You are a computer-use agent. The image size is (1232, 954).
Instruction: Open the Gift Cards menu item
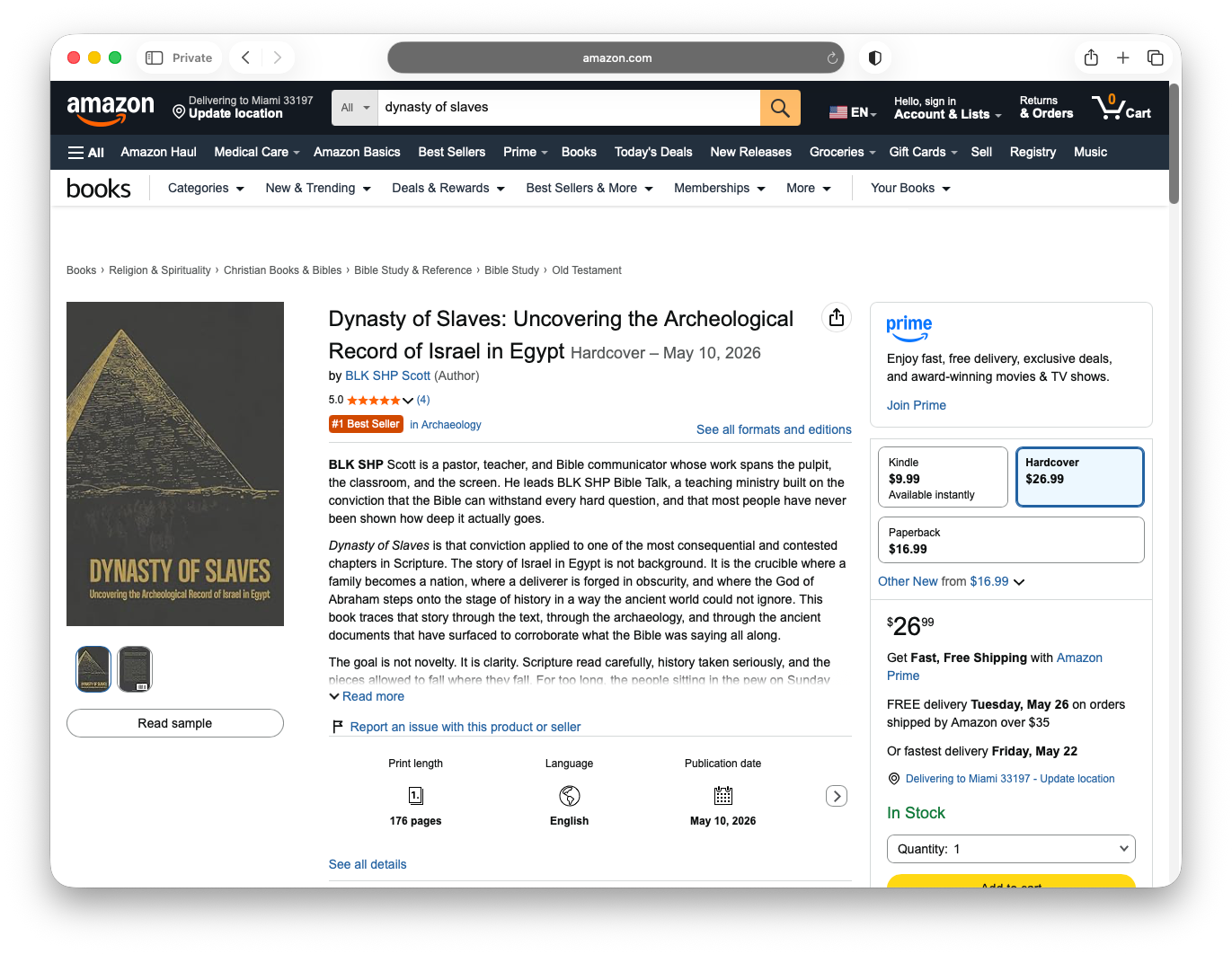click(x=923, y=152)
